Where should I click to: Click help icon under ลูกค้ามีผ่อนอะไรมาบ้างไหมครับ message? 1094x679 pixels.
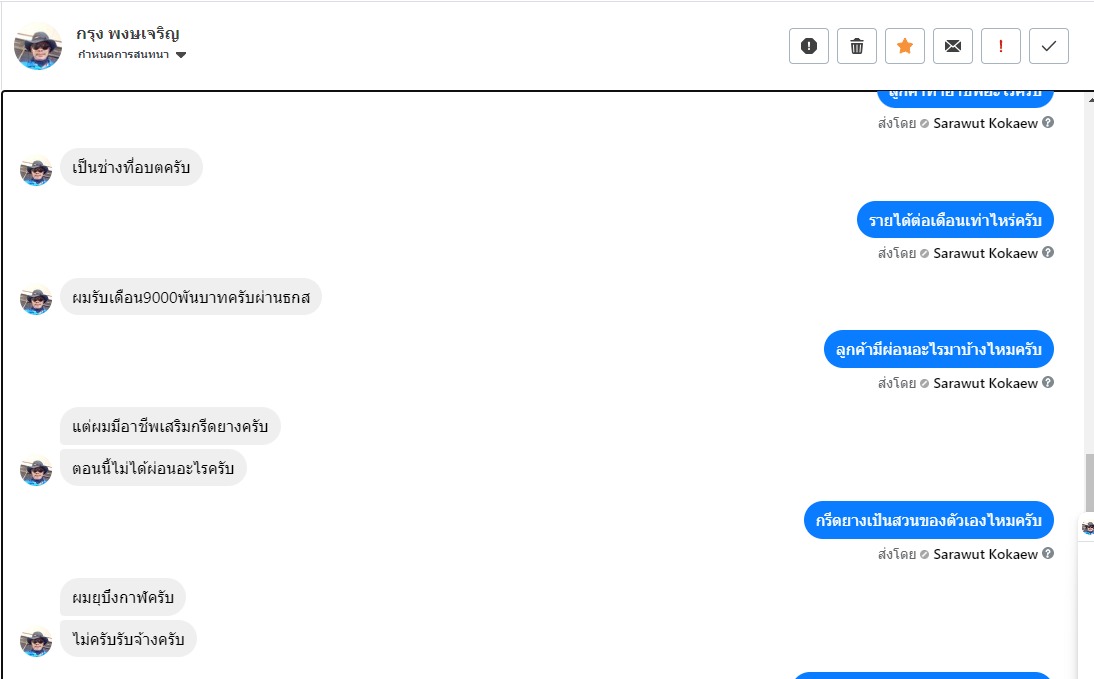(1048, 383)
